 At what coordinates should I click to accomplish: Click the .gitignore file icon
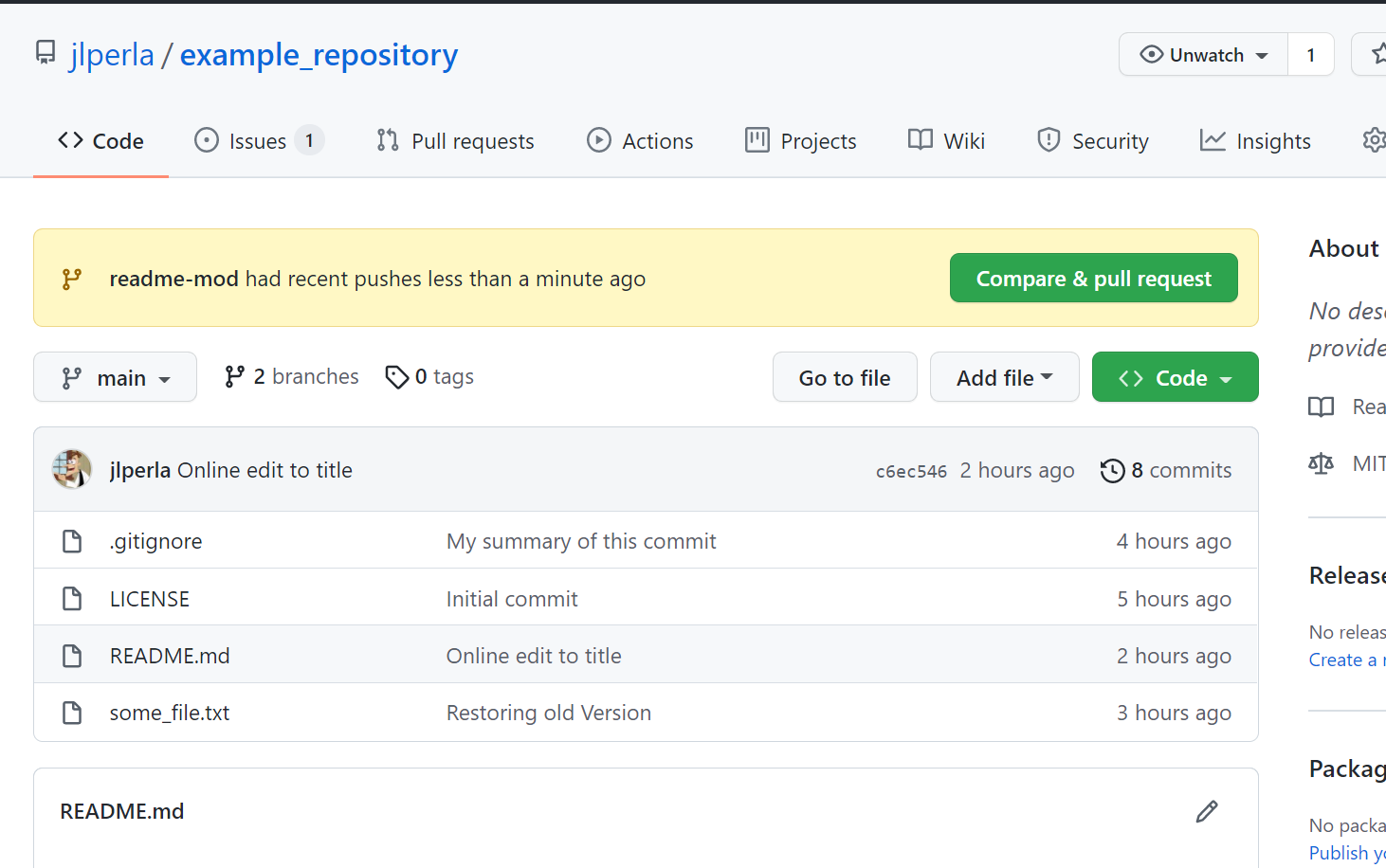click(x=72, y=541)
